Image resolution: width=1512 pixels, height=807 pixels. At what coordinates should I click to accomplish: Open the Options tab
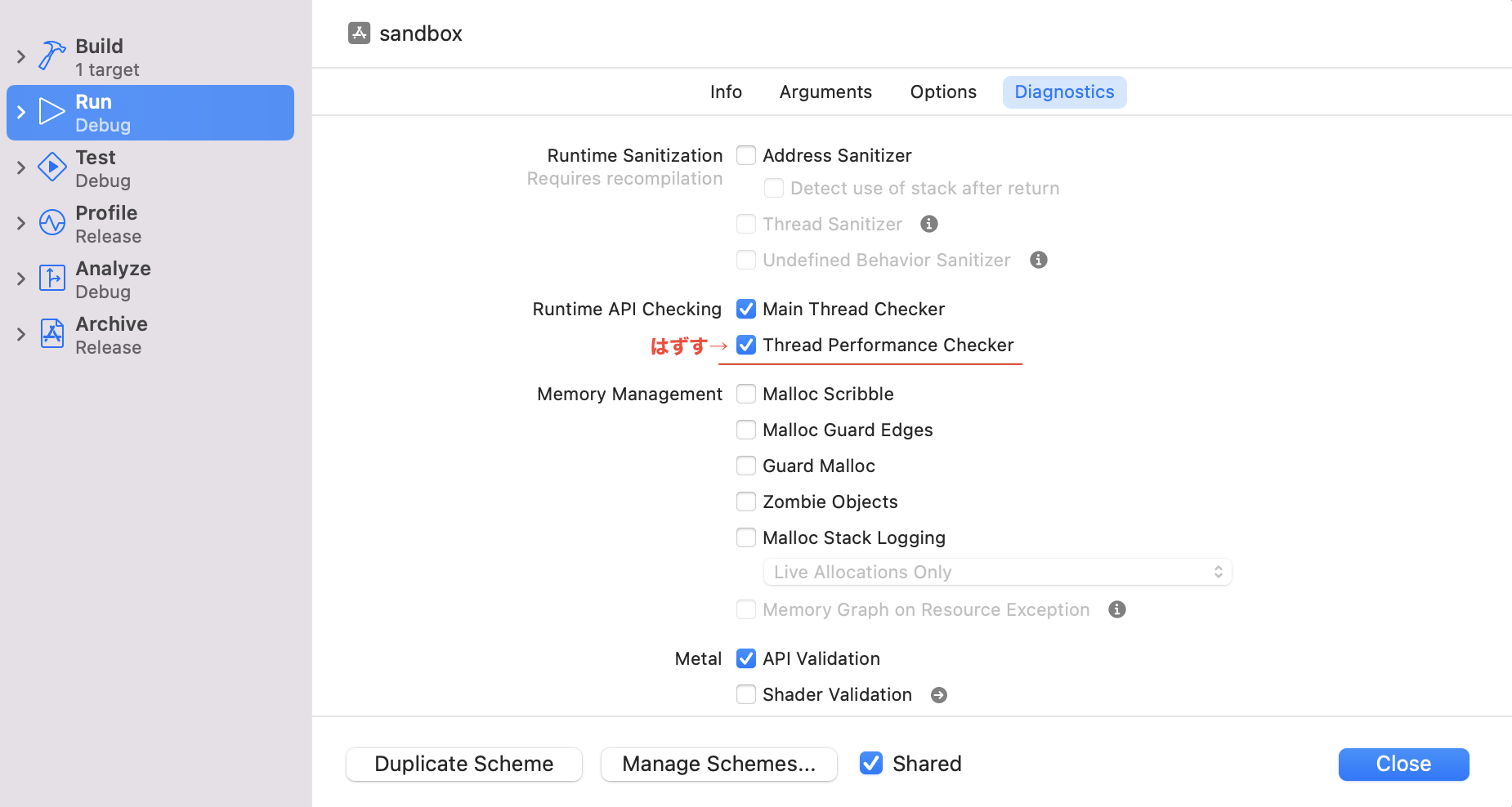tap(943, 92)
